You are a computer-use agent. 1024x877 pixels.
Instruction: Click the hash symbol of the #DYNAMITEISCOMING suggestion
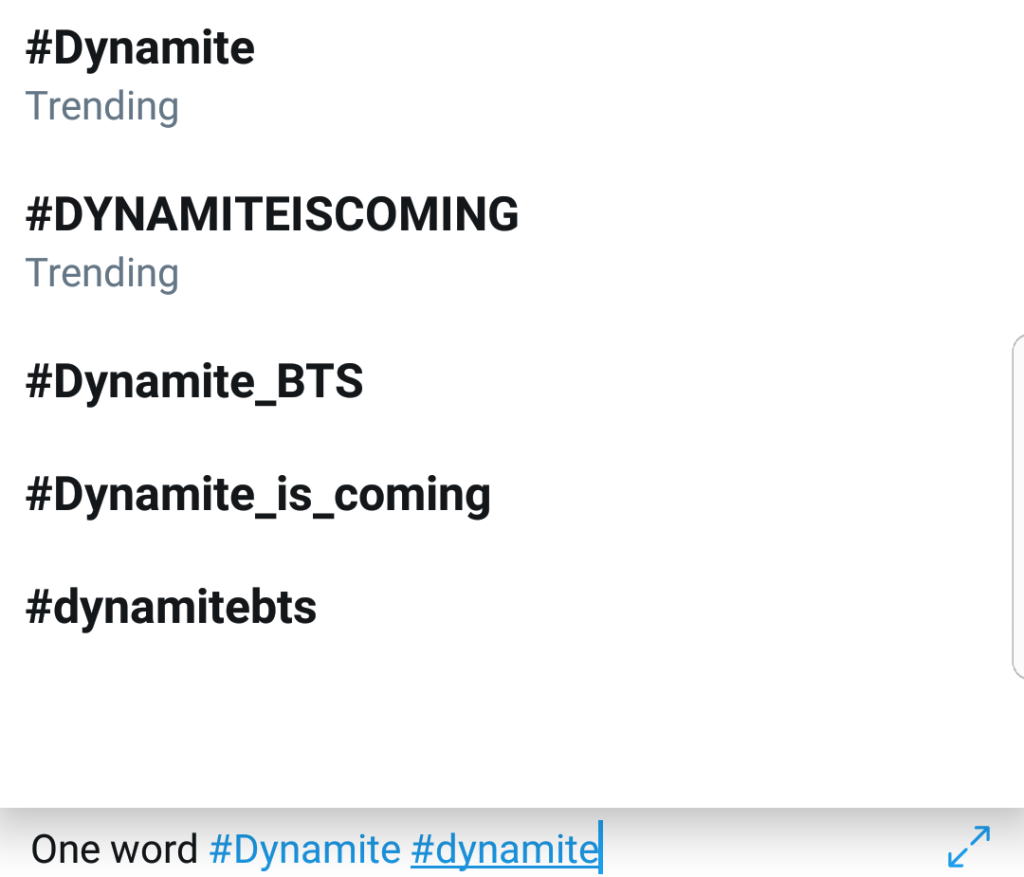(38, 215)
